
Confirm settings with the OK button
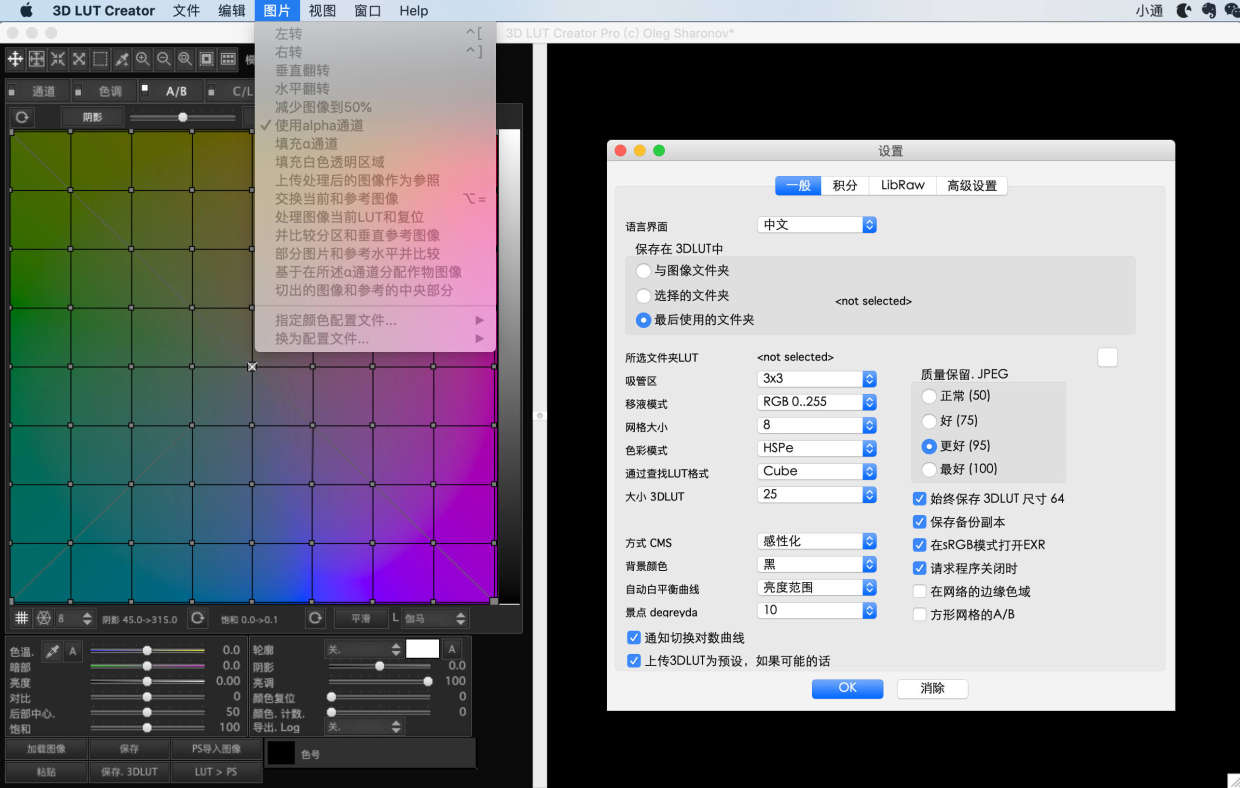(847, 688)
